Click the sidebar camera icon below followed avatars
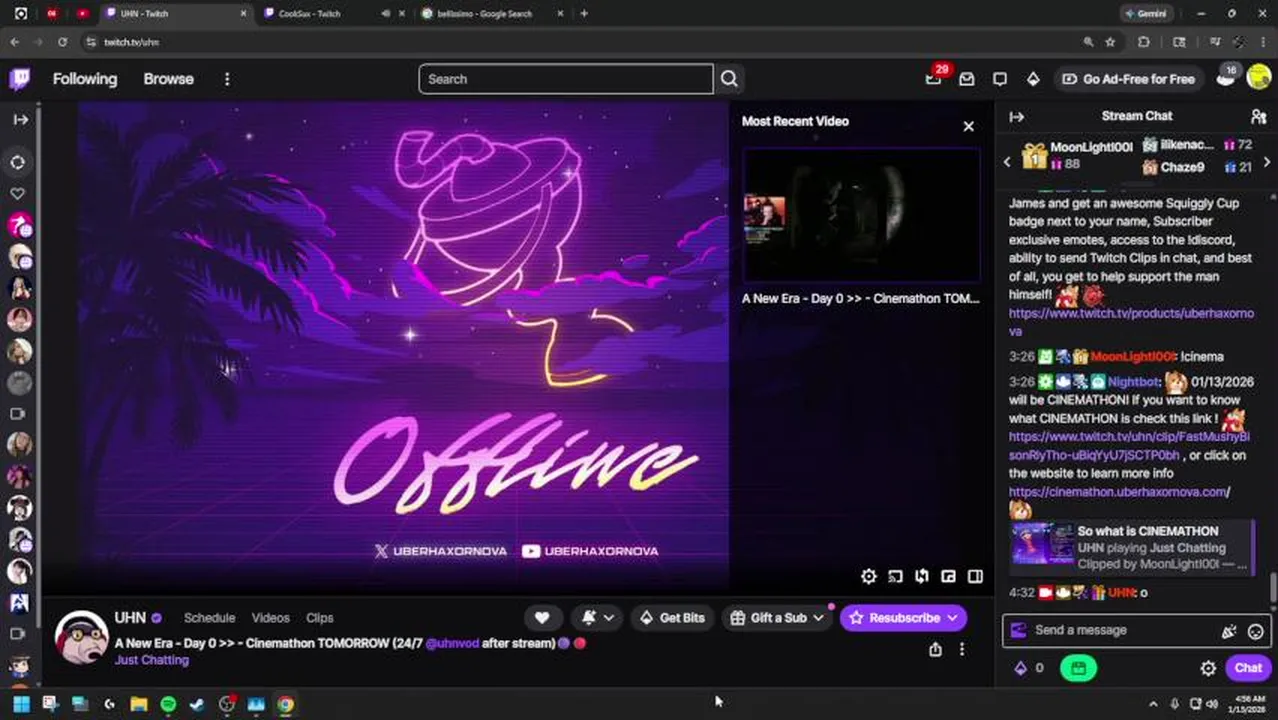The width and height of the screenshot is (1278, 720). coord(18,413)
